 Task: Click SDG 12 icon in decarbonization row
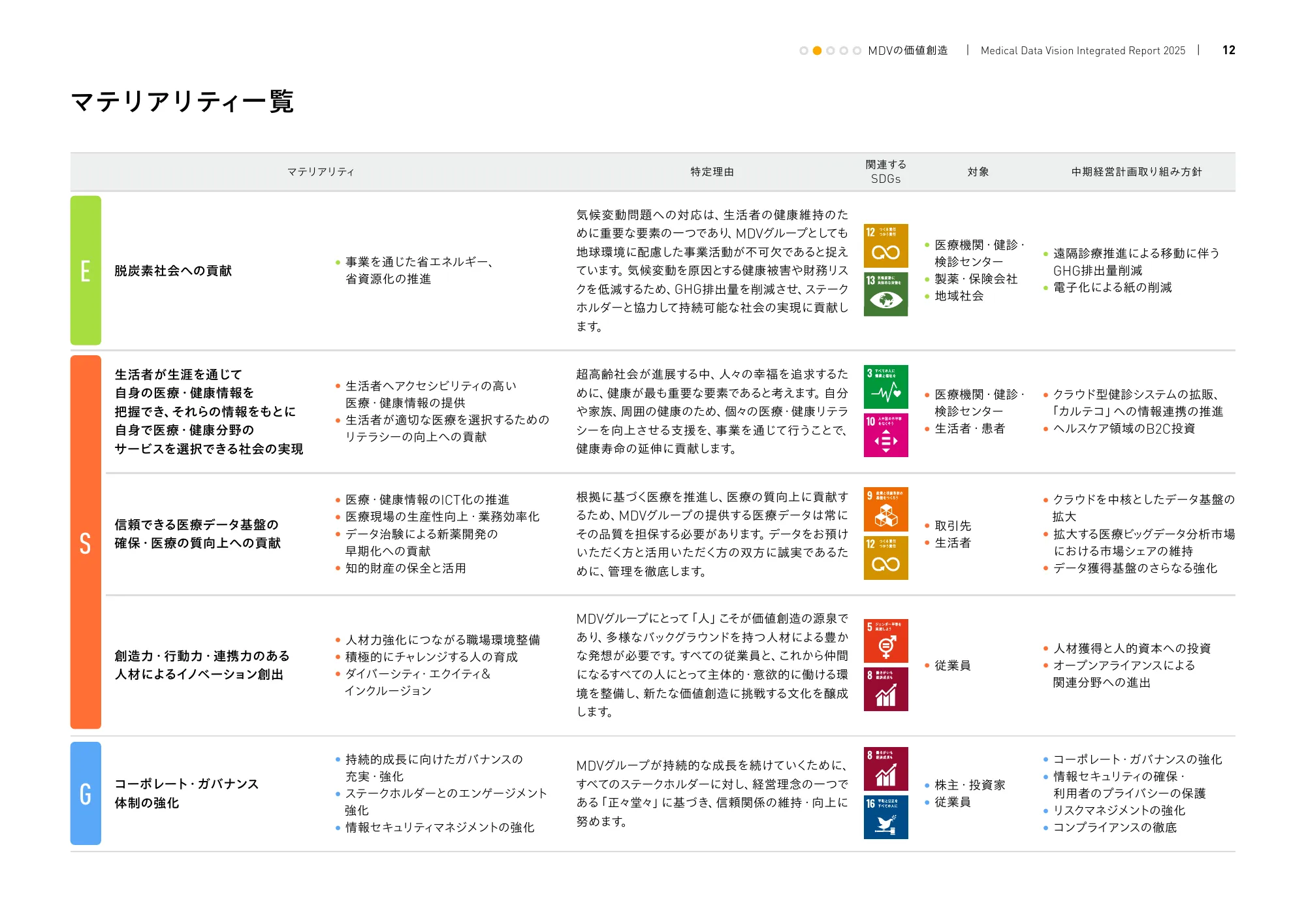pyautogui.click(x=885, y=246)
